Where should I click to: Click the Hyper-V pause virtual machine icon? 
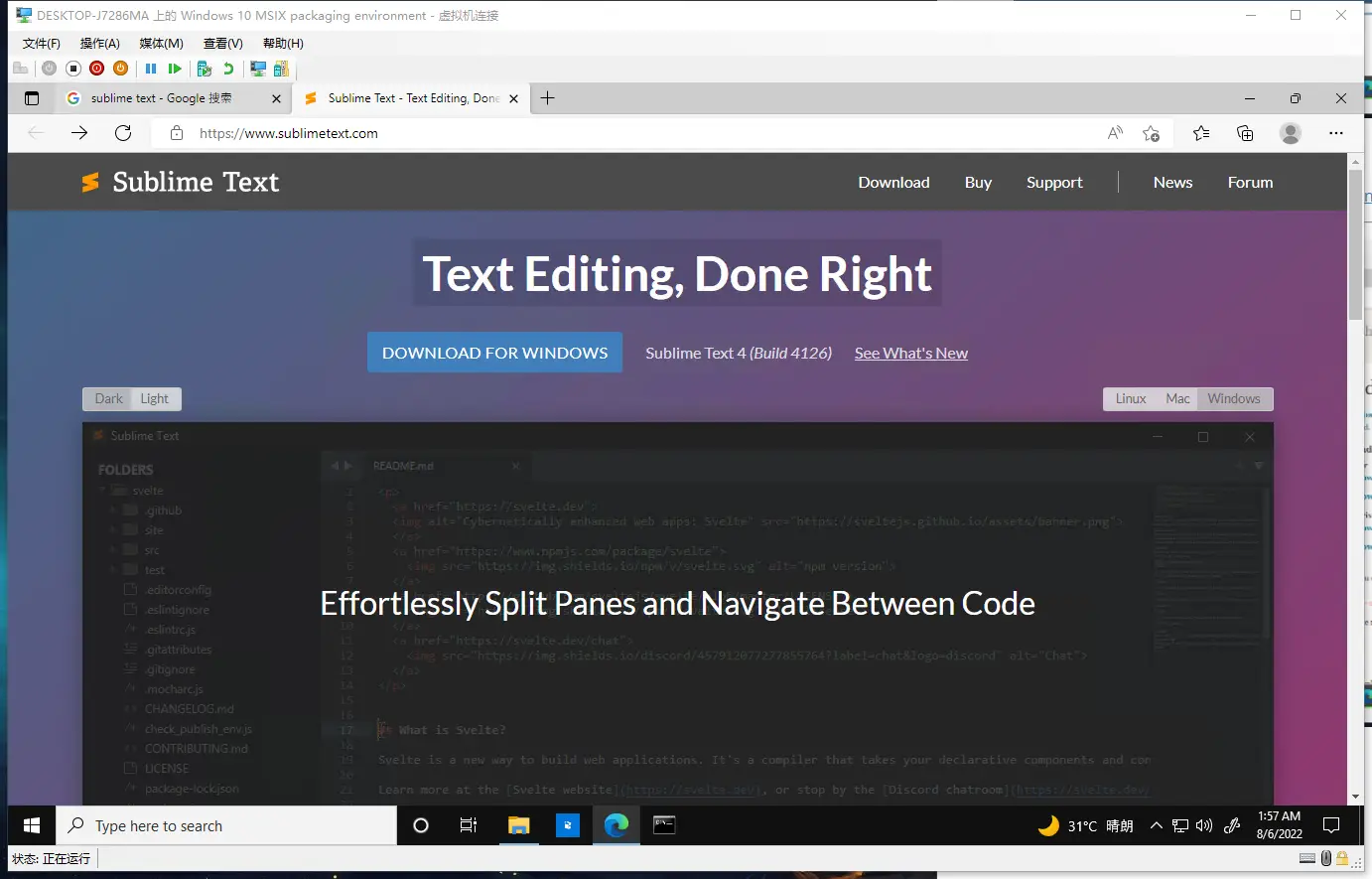[x=151, y=69]
